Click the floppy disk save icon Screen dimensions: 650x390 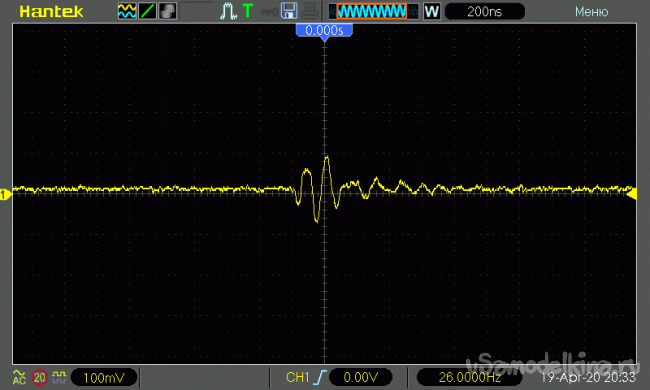289,11
